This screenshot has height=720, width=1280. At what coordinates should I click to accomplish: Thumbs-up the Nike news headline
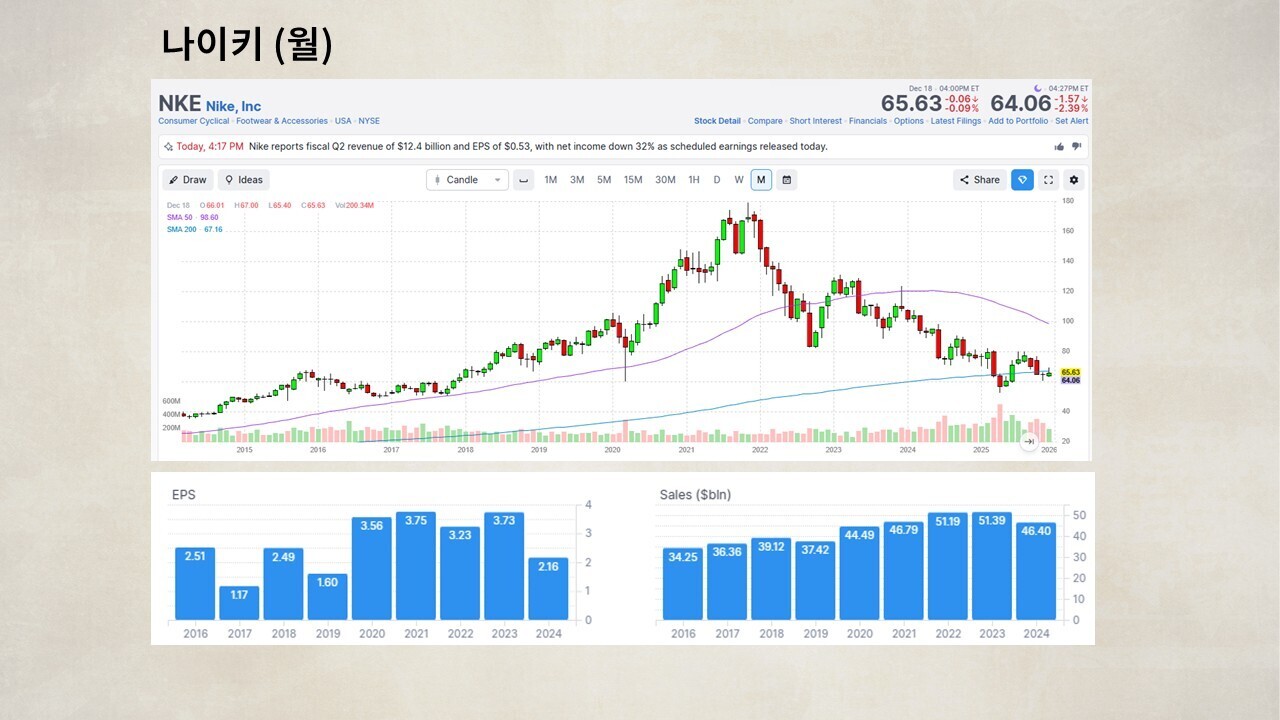(1059, 146)
